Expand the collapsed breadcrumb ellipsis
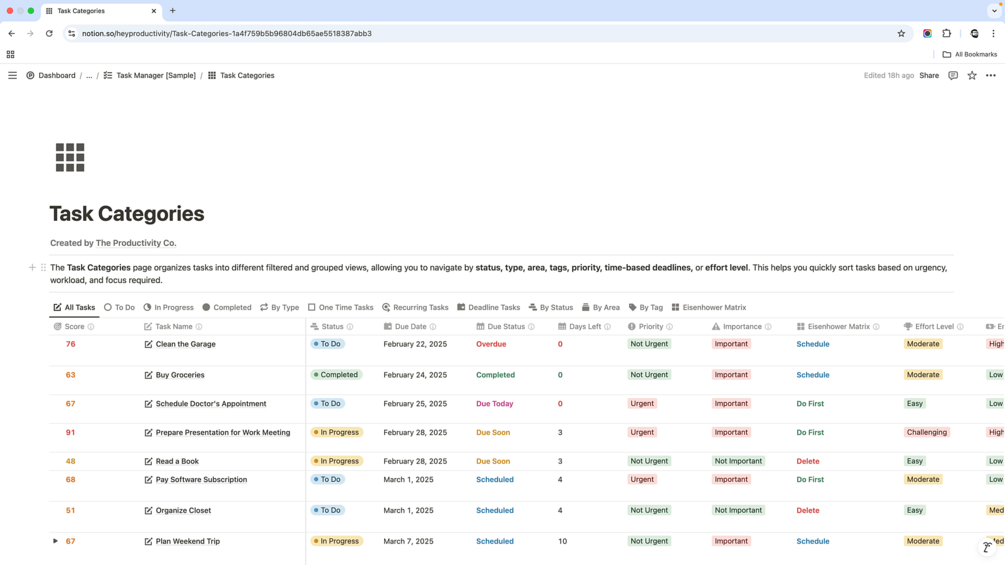Viewport: 1005px width, 565px height. point(89,76)
